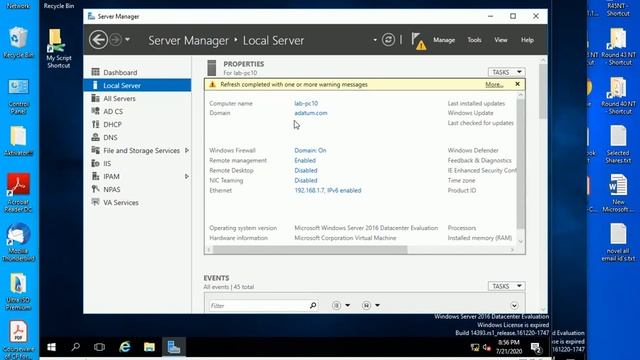The width and height of the screenshot is (640, 360).
Task: Click domain adatum.com link
Action: (311, 113)
